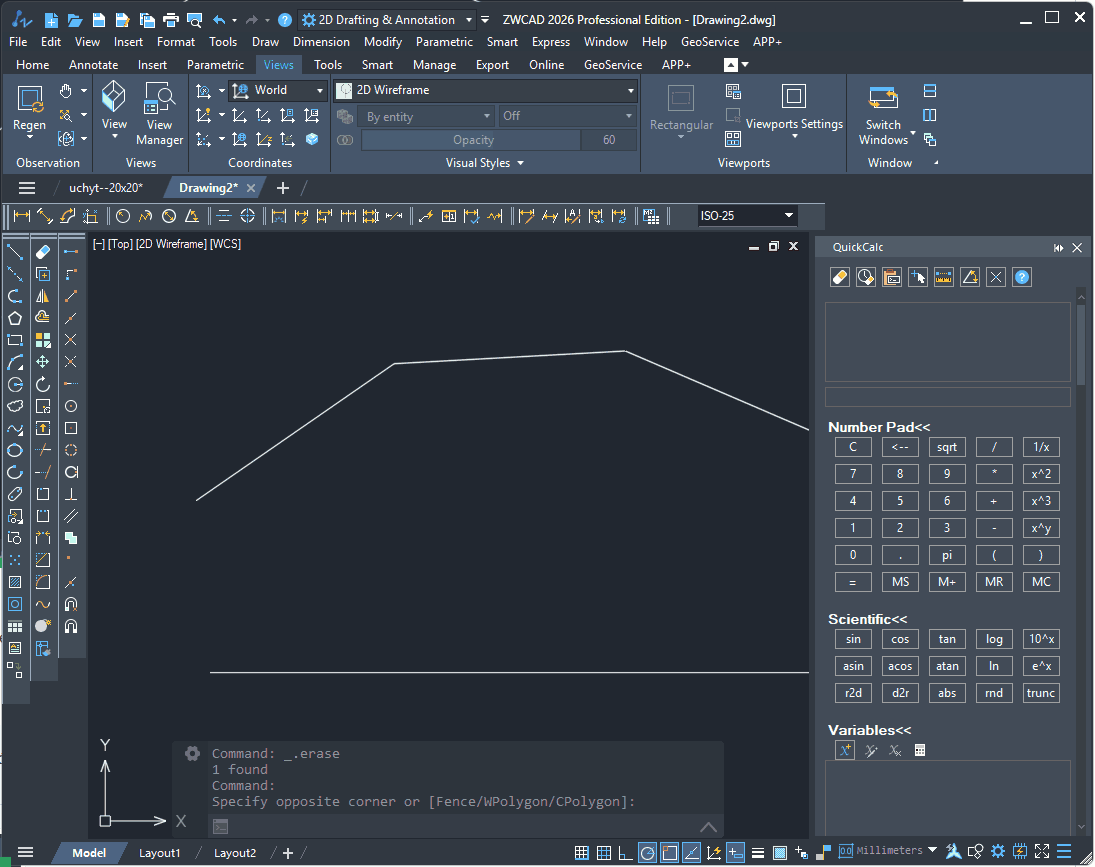Click the pi button on the number pad

click(x=947, y=555)
